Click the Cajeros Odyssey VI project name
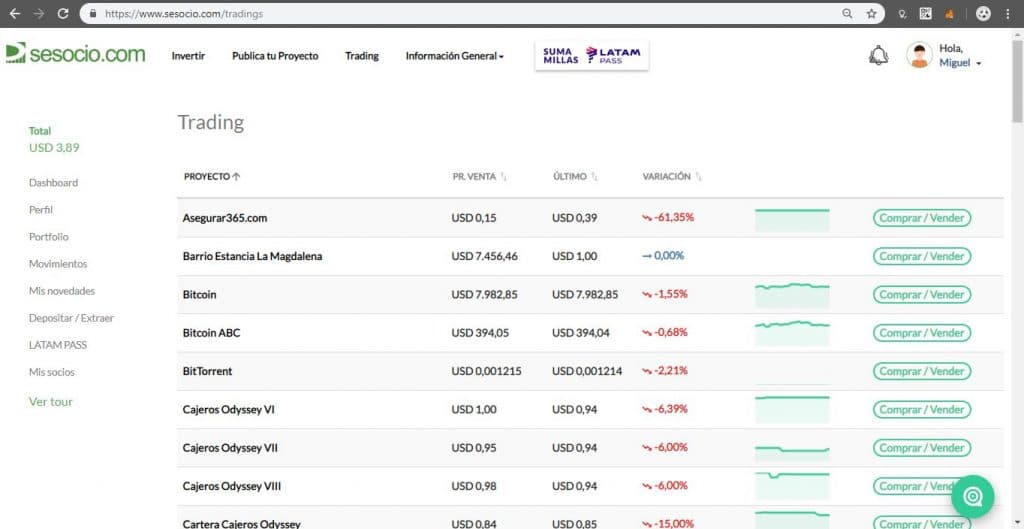Image resolution: width=1024 pixels, height=529 pixels. (x=229, y=410)
